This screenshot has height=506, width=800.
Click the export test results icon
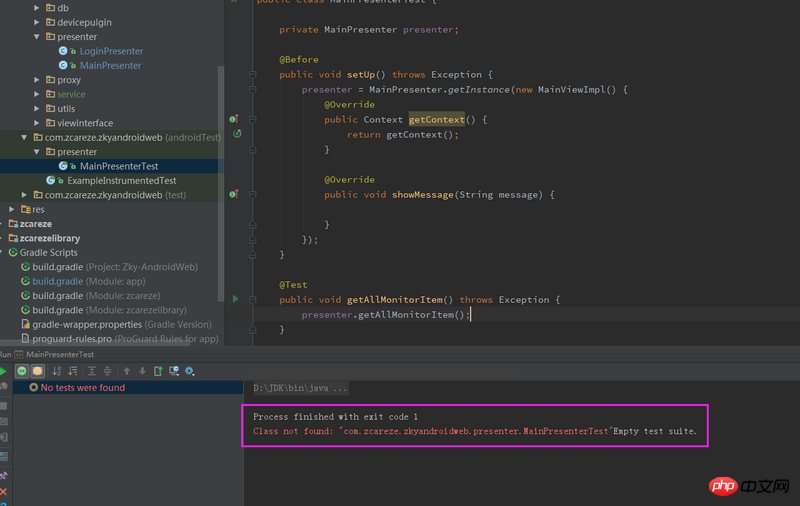158,371
